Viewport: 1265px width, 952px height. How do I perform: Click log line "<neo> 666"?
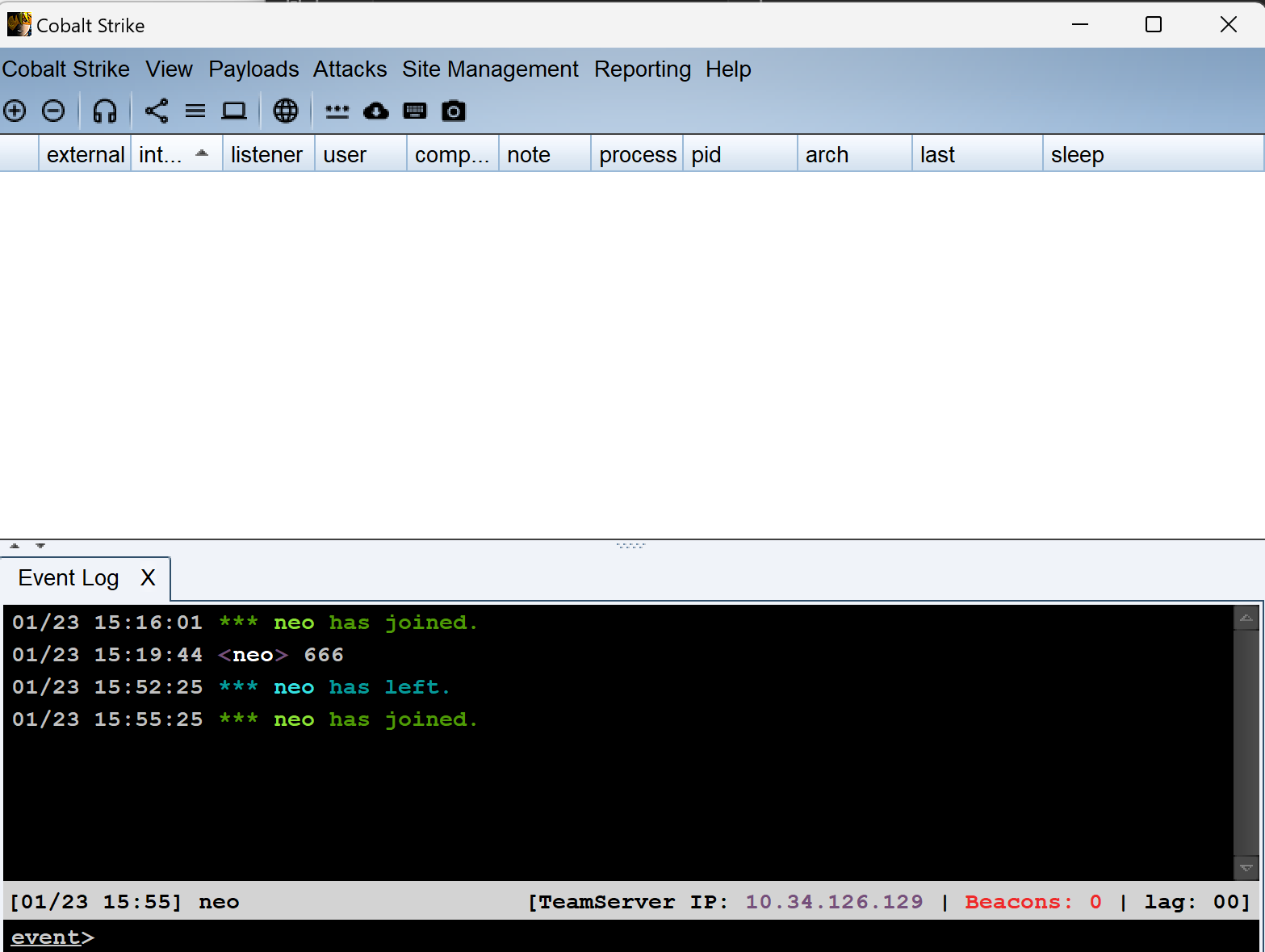tap(178, 655)
